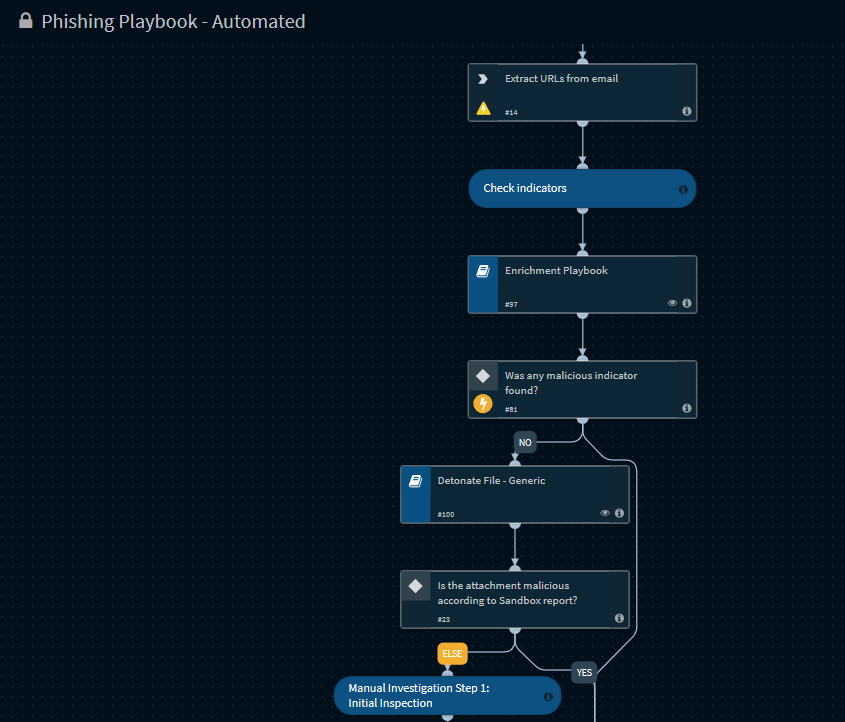Click the diamond conditional icon on task #81
The image size is (845, 722).
point(483,376)
